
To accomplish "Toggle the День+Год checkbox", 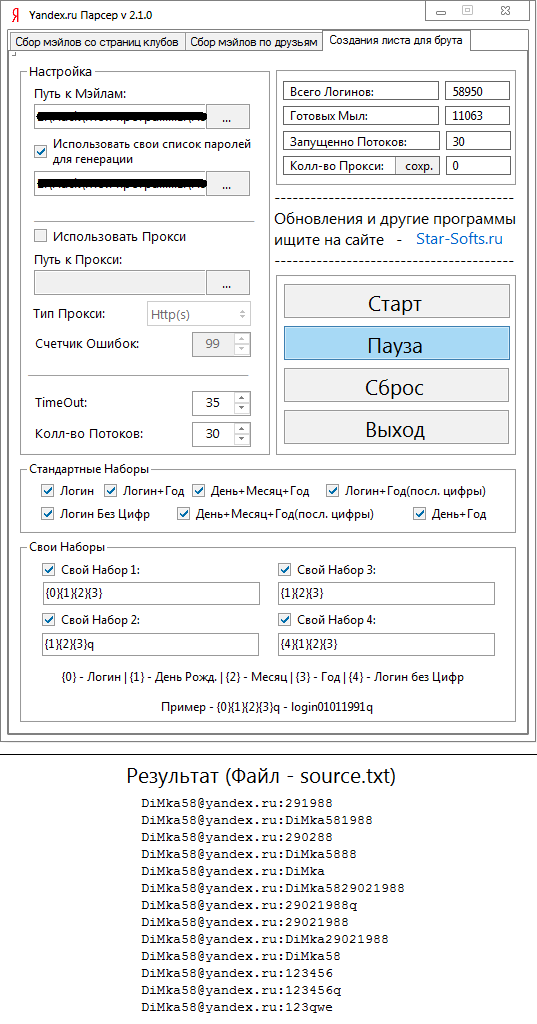I will pos(419,514).
